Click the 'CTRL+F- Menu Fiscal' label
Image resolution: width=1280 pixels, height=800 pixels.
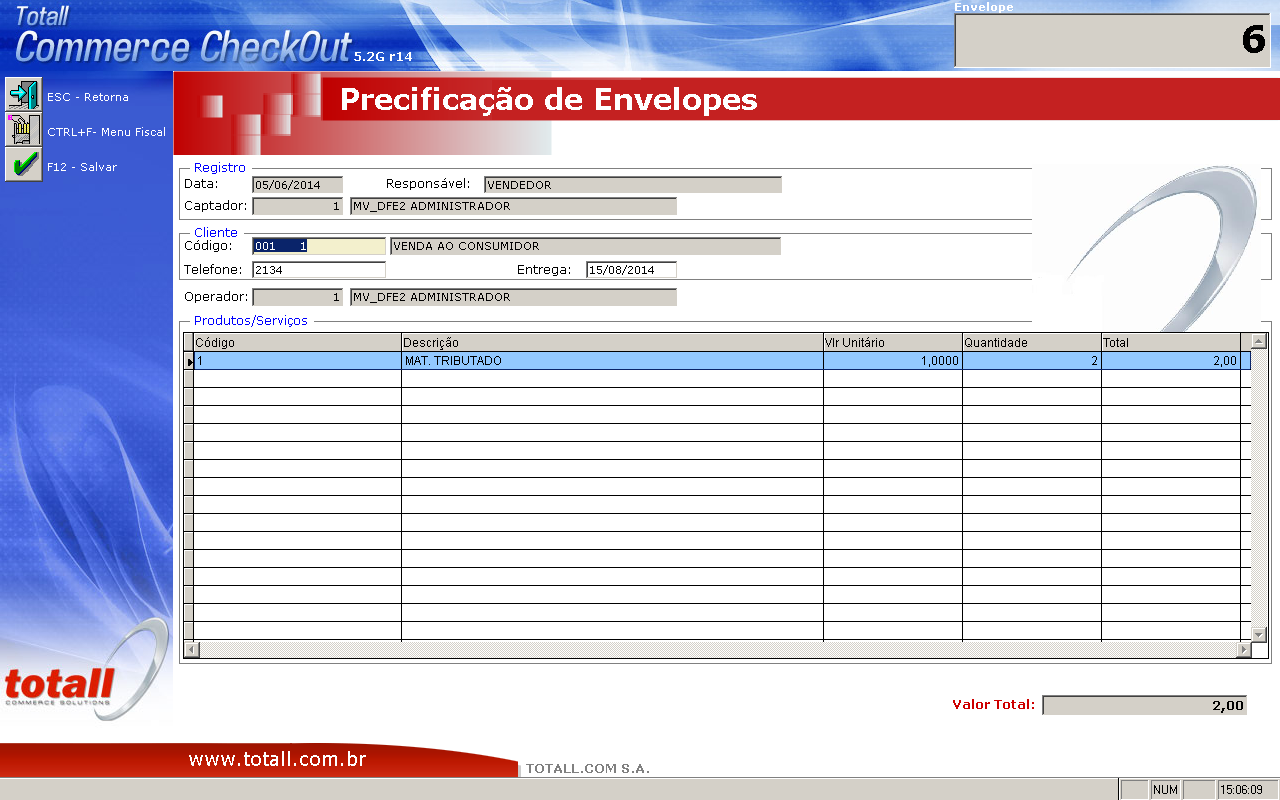point(107,132)
